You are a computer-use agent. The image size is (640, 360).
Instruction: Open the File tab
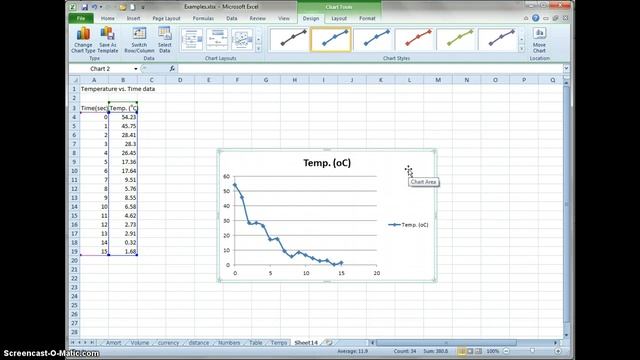[81, 18]
